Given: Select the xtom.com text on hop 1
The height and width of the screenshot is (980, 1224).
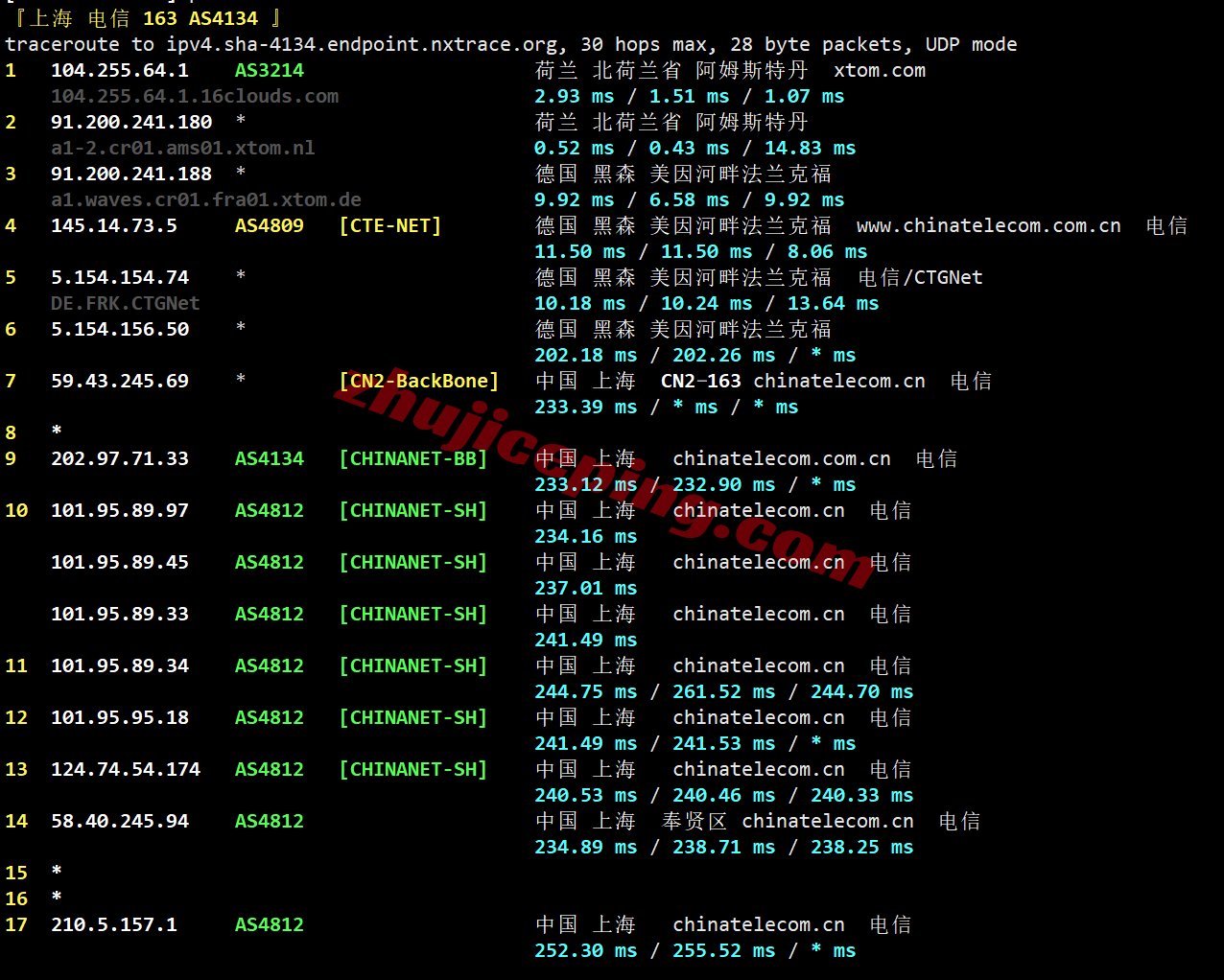Looking at the screenshot, I should pyautogui.click(x=880, y=71).
